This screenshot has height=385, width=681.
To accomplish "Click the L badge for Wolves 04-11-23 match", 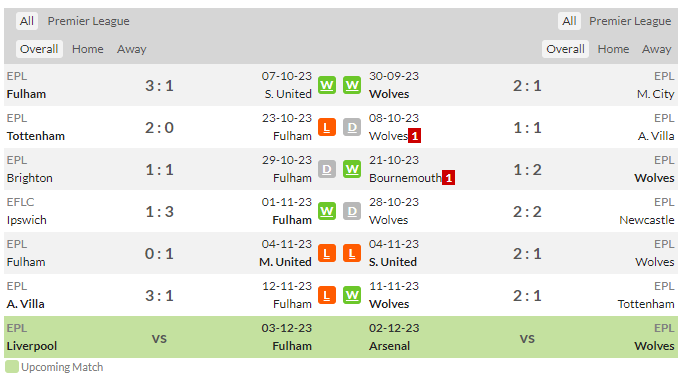I will click(352, 253).
